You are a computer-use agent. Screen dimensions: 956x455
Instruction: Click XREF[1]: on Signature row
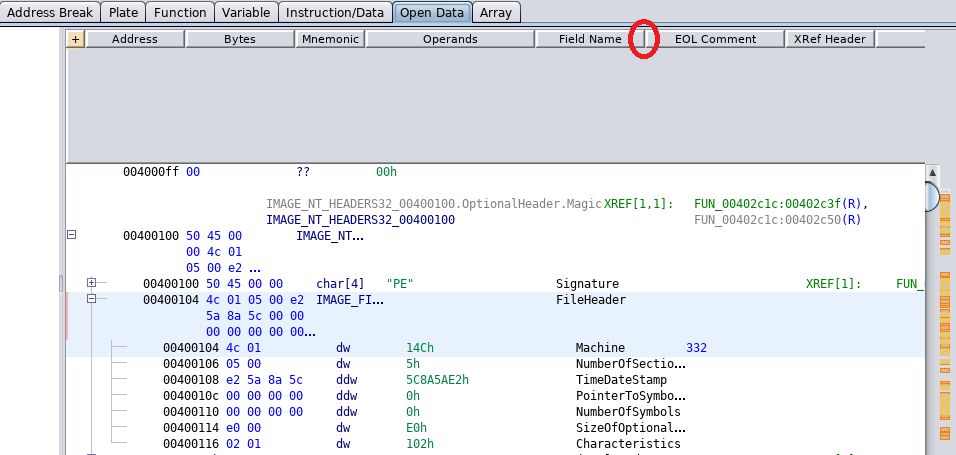833,284
